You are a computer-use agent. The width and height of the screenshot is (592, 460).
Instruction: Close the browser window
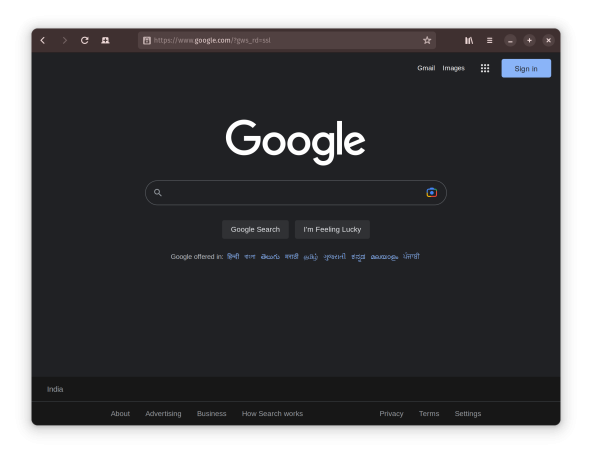(x=549, y=40)
